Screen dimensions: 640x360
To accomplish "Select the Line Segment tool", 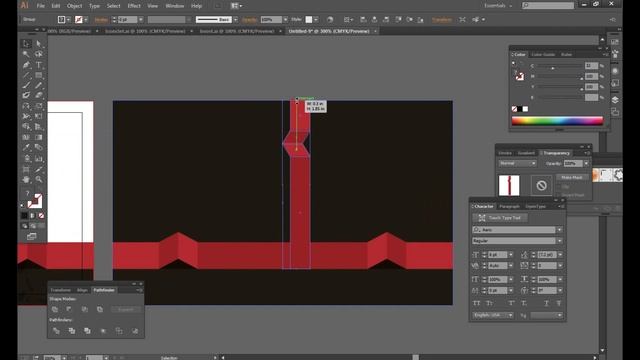I will (27, 75).
